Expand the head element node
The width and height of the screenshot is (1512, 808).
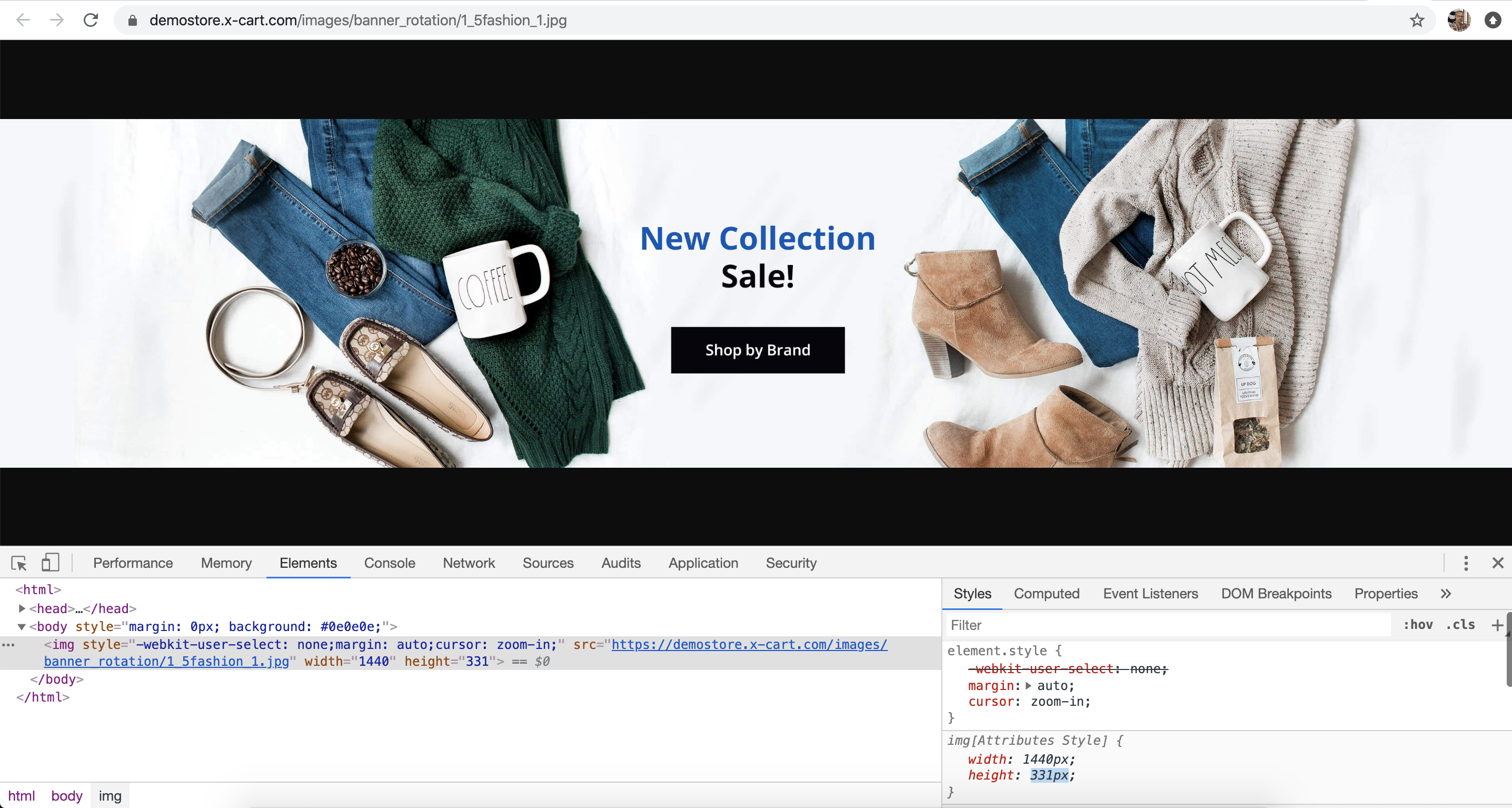(x=22, y=608)
